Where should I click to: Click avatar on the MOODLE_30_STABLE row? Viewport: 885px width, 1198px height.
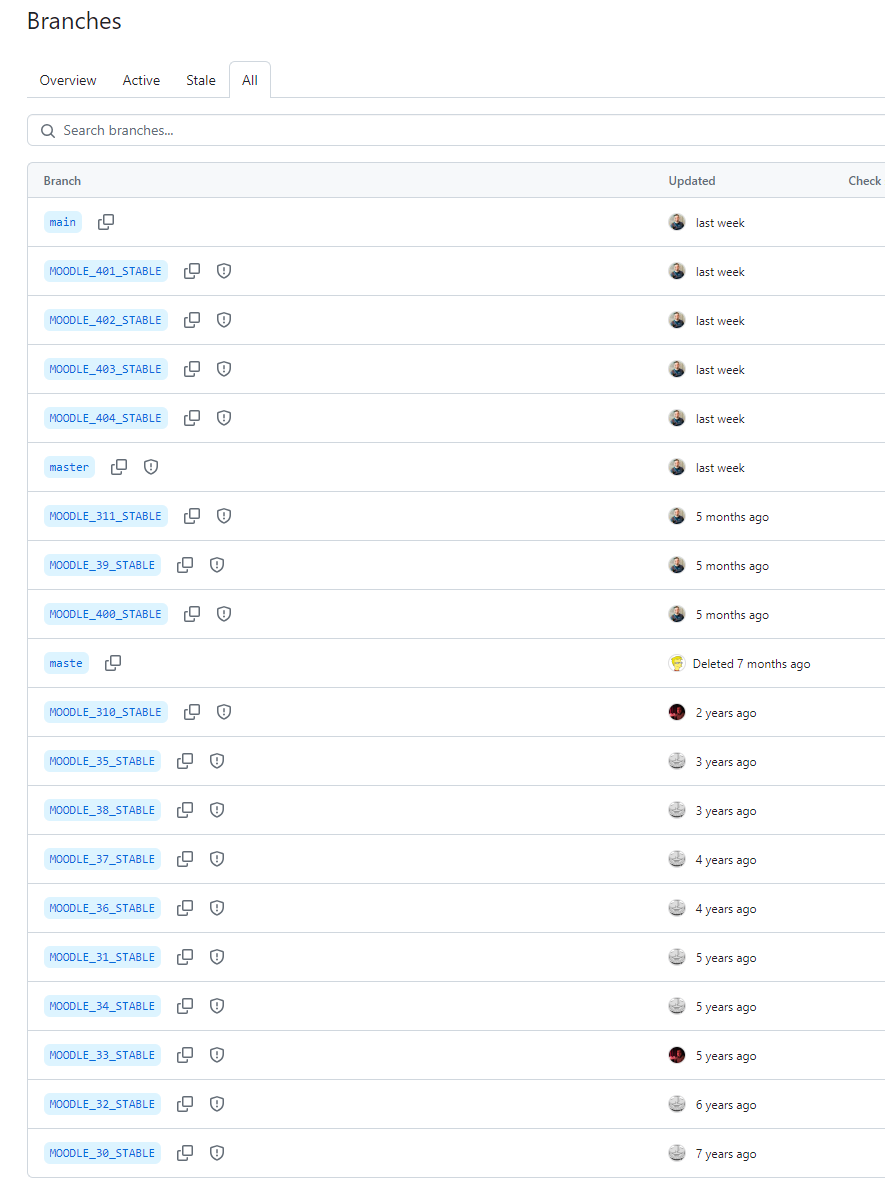tap(677, 1153)
